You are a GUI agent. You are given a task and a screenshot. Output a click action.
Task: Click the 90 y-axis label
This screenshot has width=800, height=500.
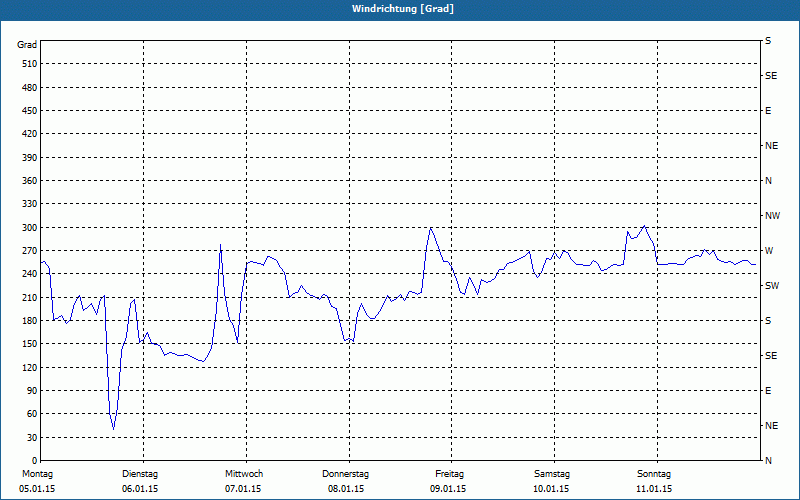[x=32, y=390]
